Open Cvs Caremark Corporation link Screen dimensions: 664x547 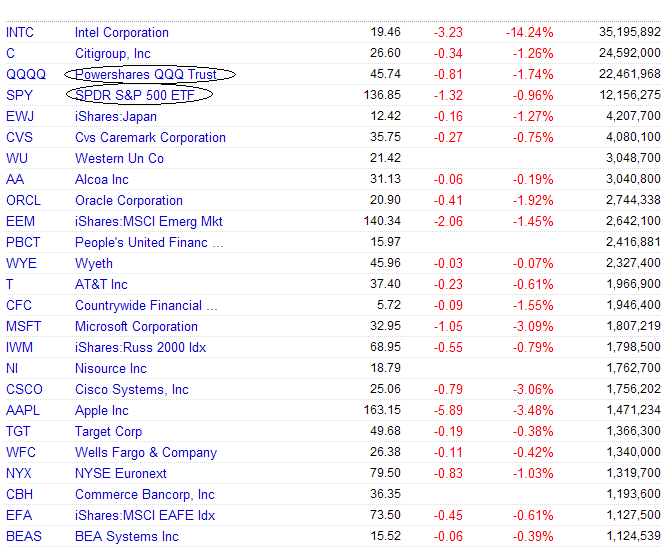[150, 138]
